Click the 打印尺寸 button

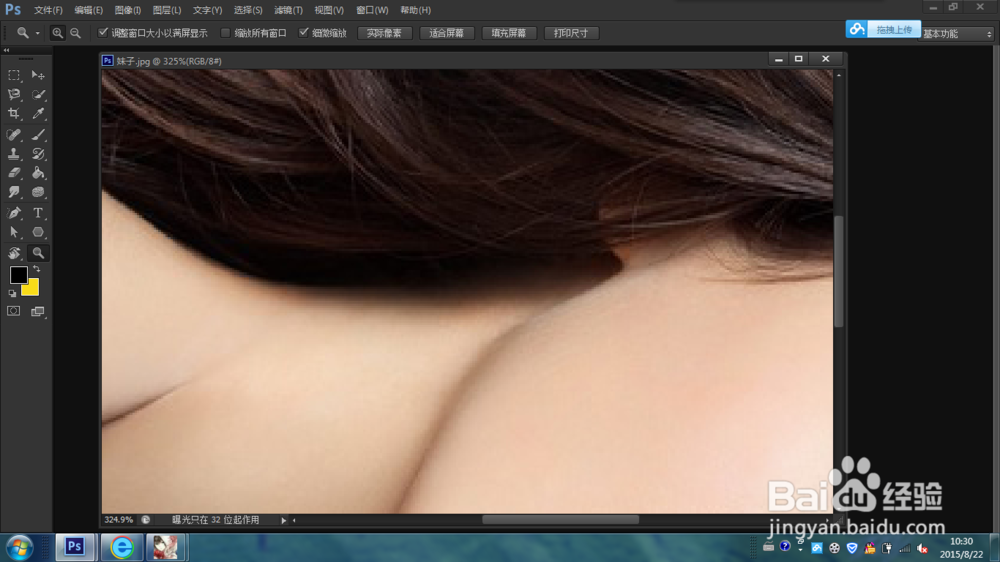point(571,33)
